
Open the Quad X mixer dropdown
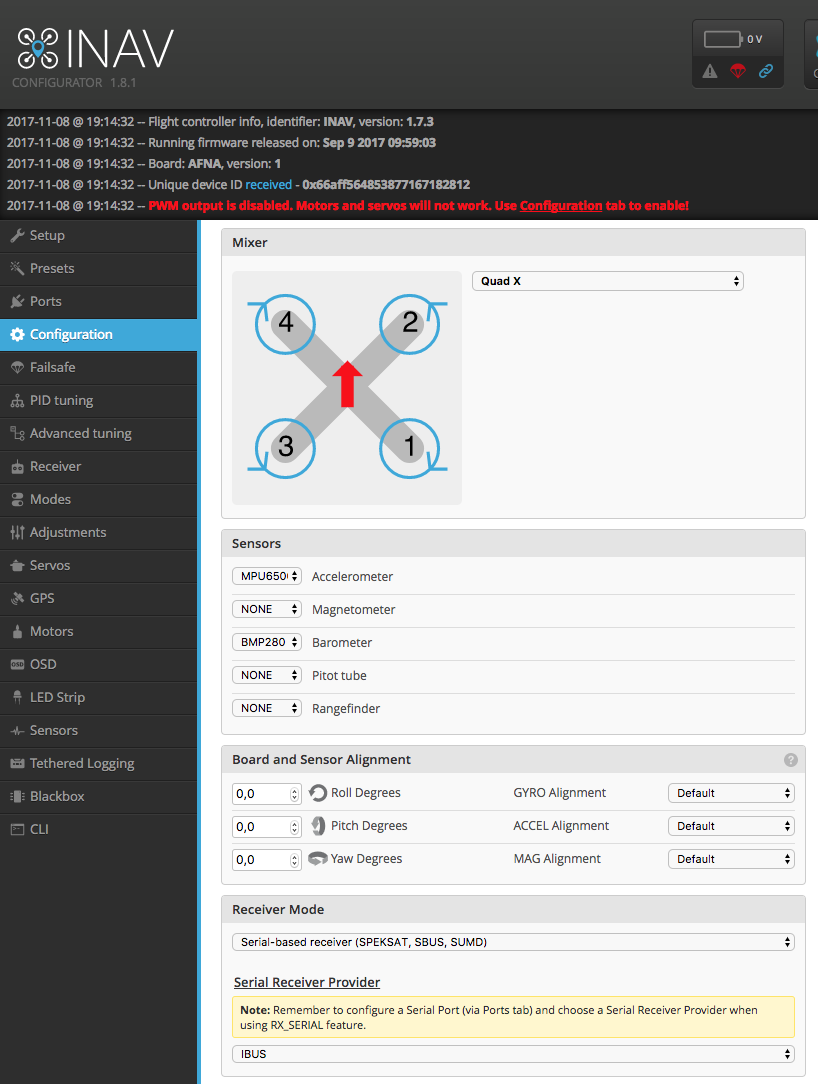click(x=608, y=281)
